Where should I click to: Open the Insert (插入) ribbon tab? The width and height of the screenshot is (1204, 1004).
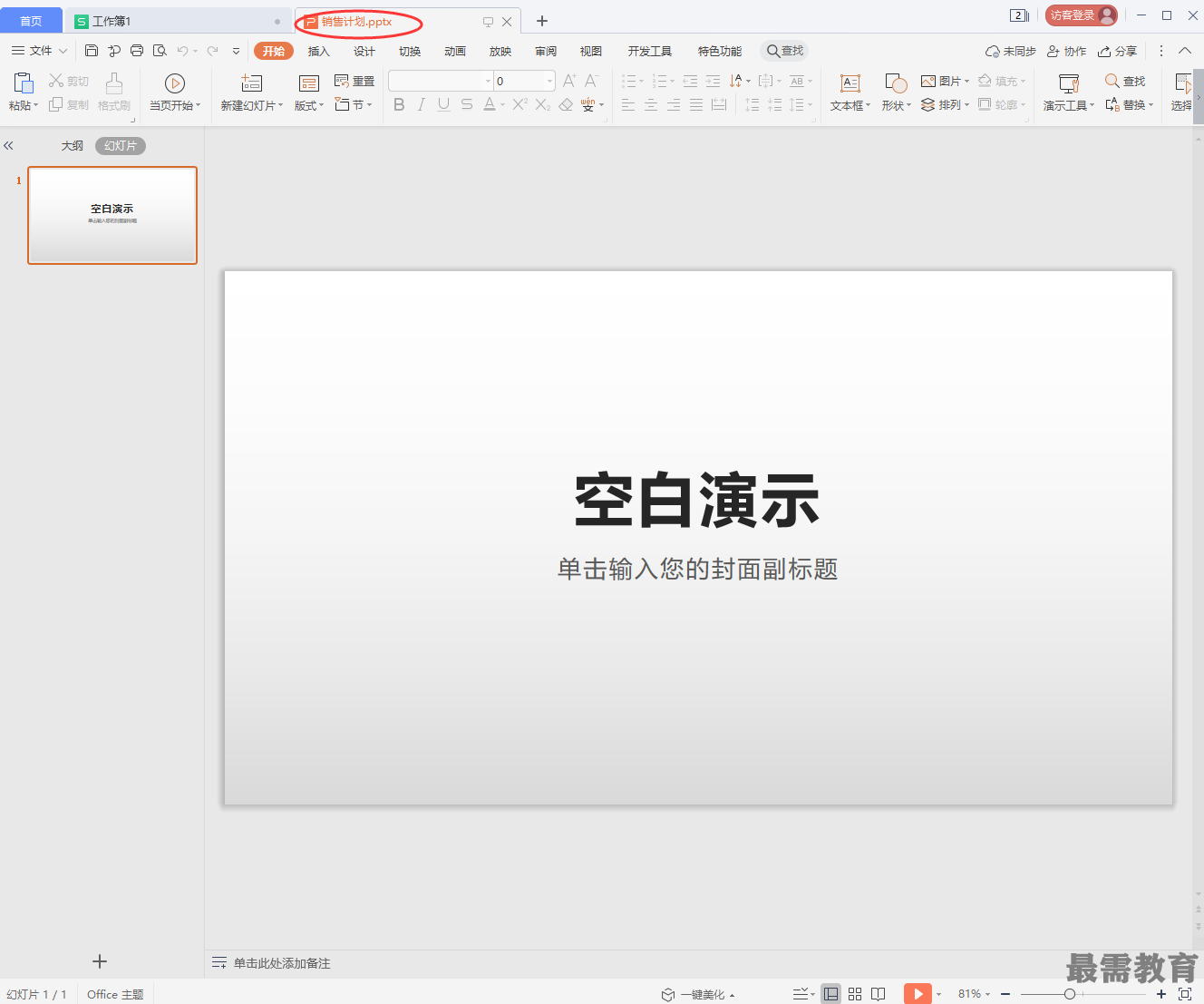coord(318,51)
